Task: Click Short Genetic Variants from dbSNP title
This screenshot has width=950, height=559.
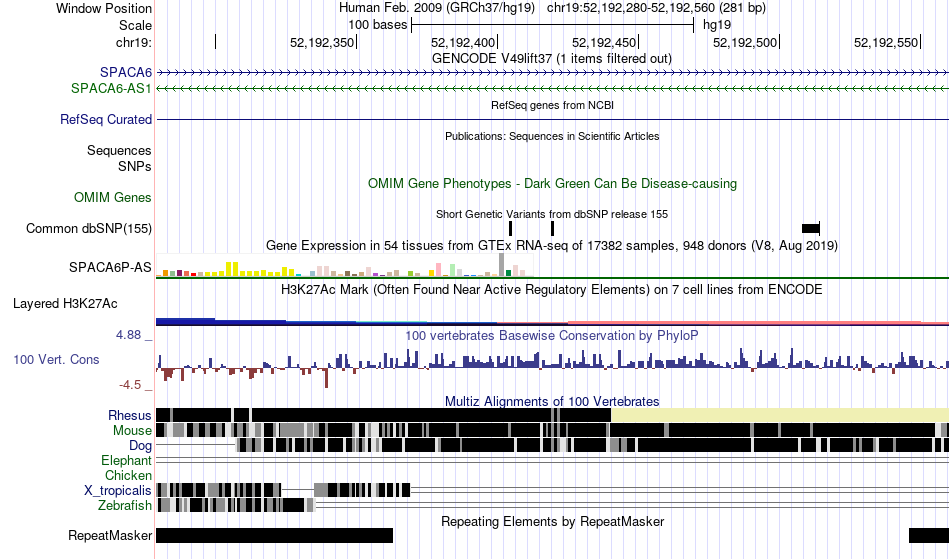Action: (552, 214)
